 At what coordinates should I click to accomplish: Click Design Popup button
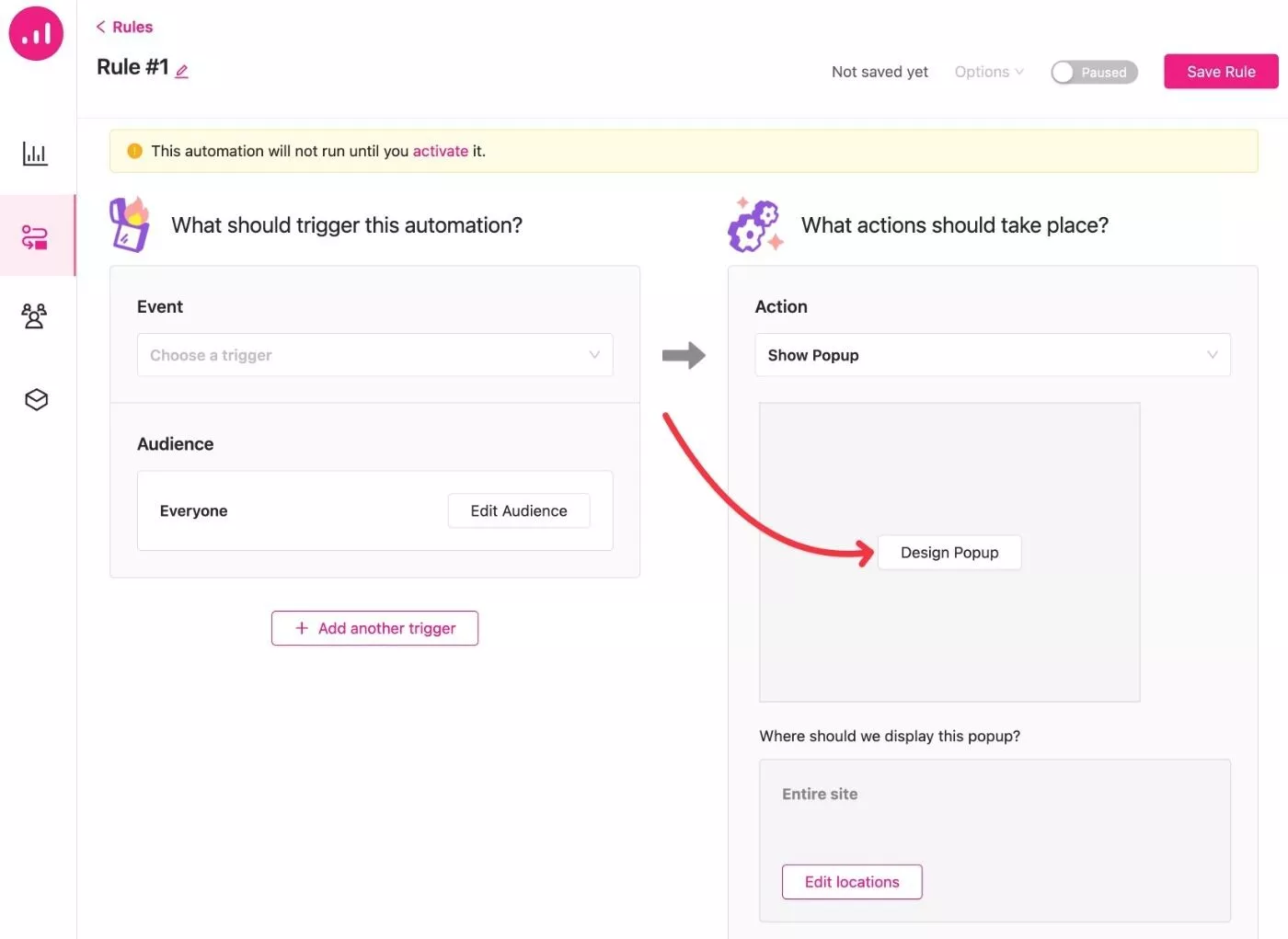click(x=949, y=553)
